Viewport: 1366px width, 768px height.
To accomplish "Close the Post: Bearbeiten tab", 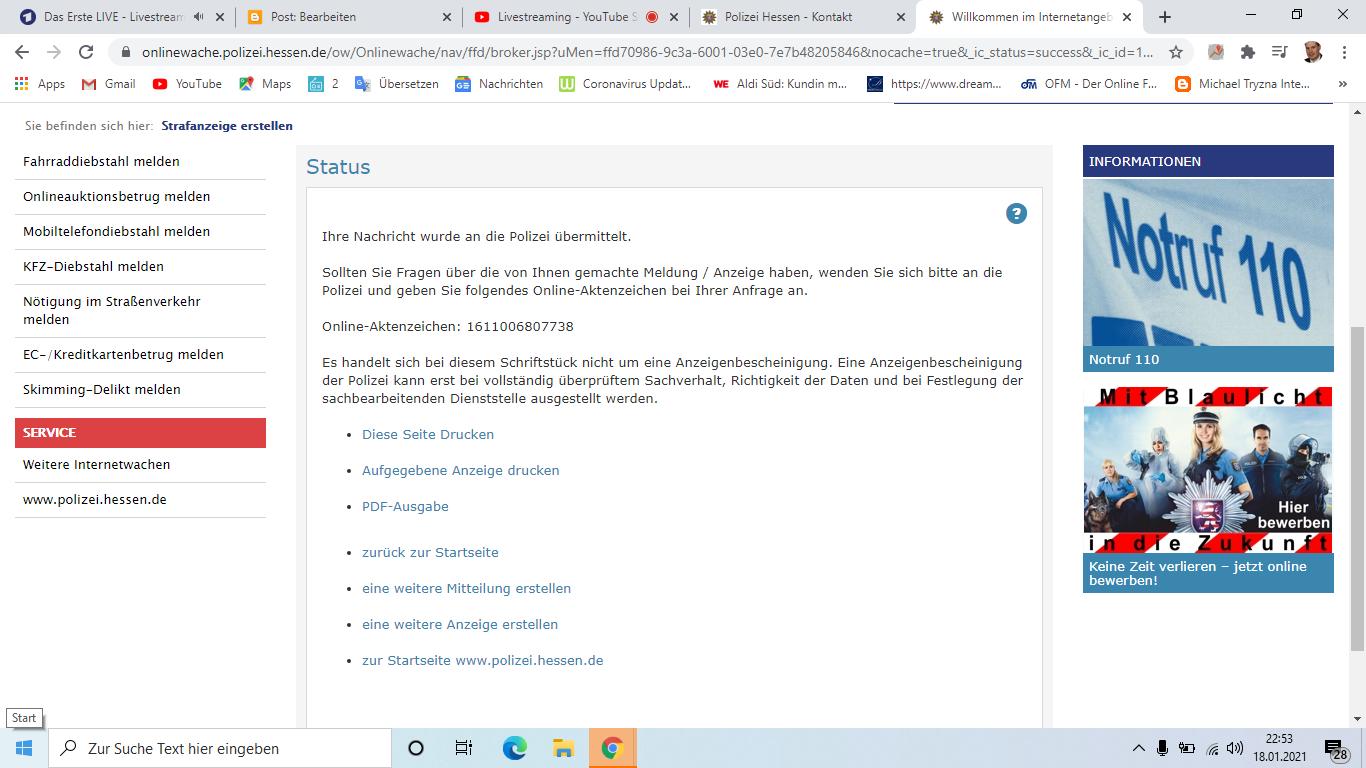I will [445, 17].
